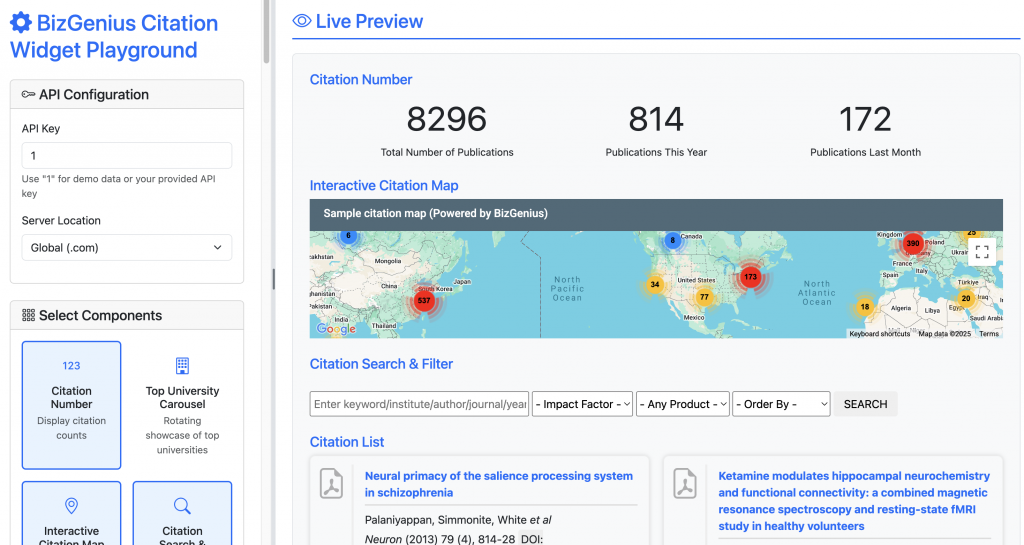
Task: Click the panel divider handle between sidebar and preview
Action: 274,279
